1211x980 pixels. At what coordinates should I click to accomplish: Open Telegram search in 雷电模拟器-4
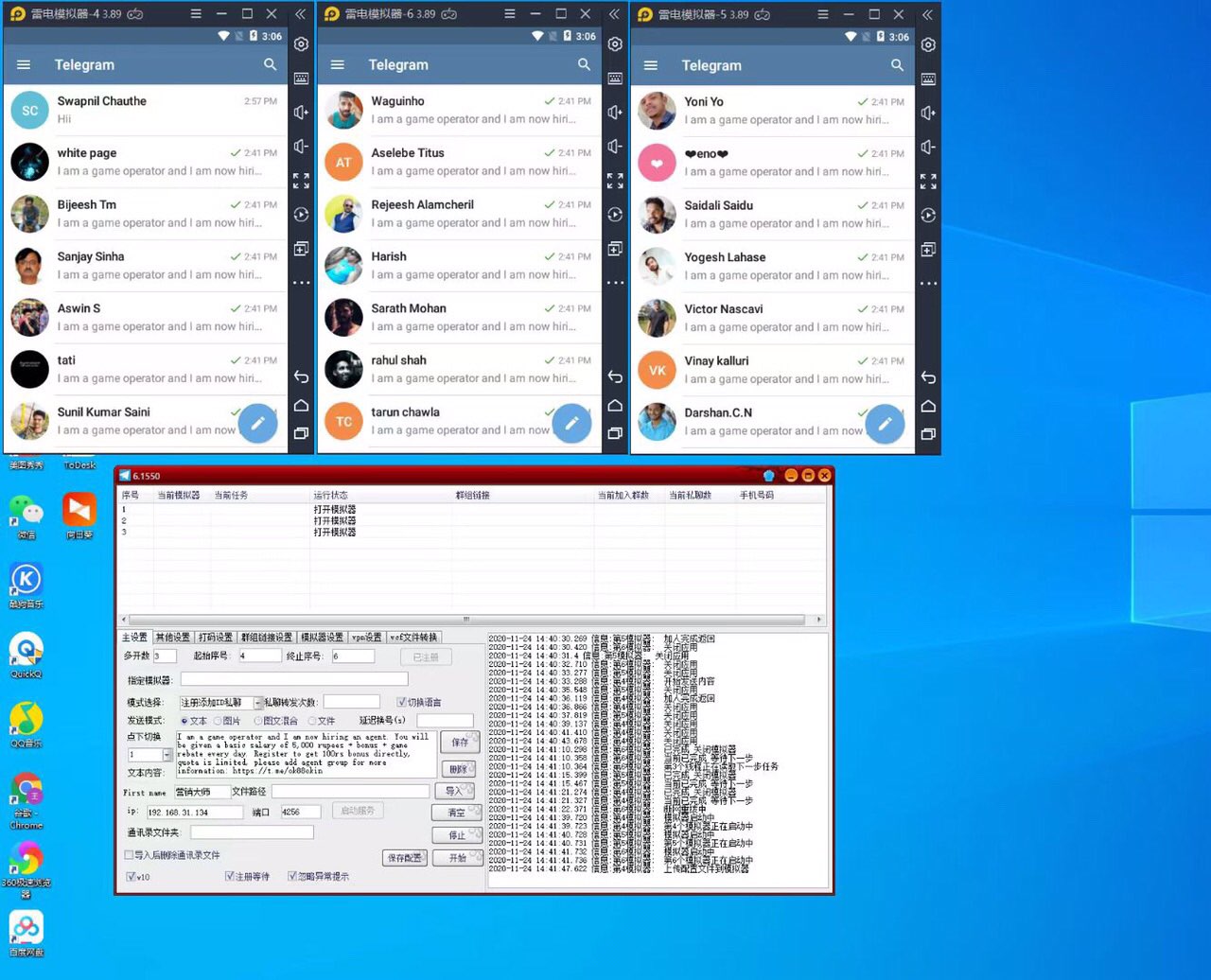271,64
